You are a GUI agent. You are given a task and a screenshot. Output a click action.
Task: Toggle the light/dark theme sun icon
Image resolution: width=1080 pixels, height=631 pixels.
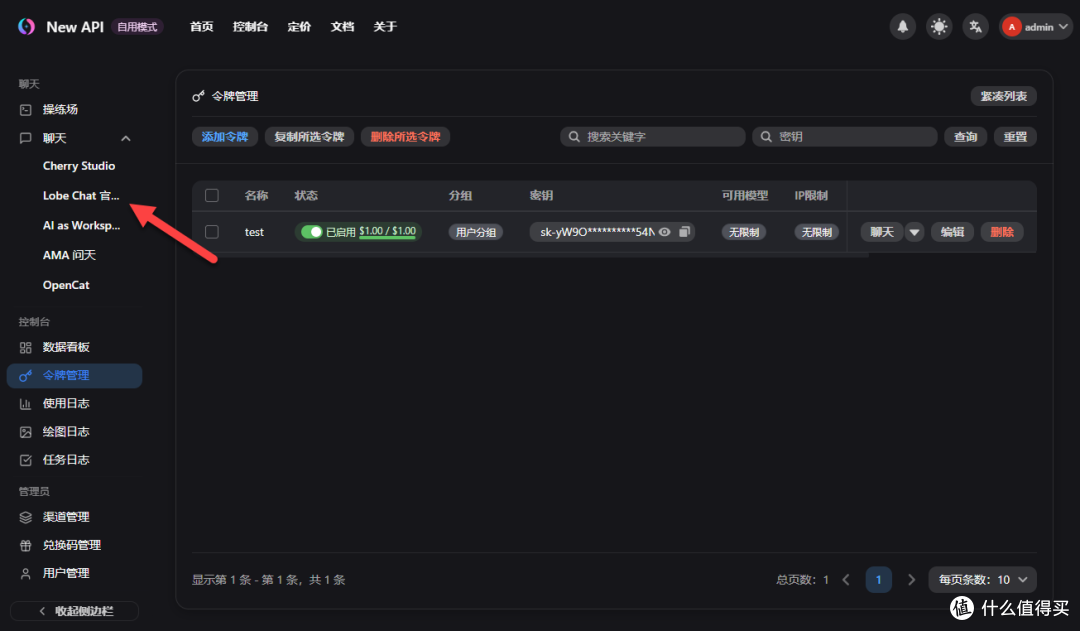[939, 27]
